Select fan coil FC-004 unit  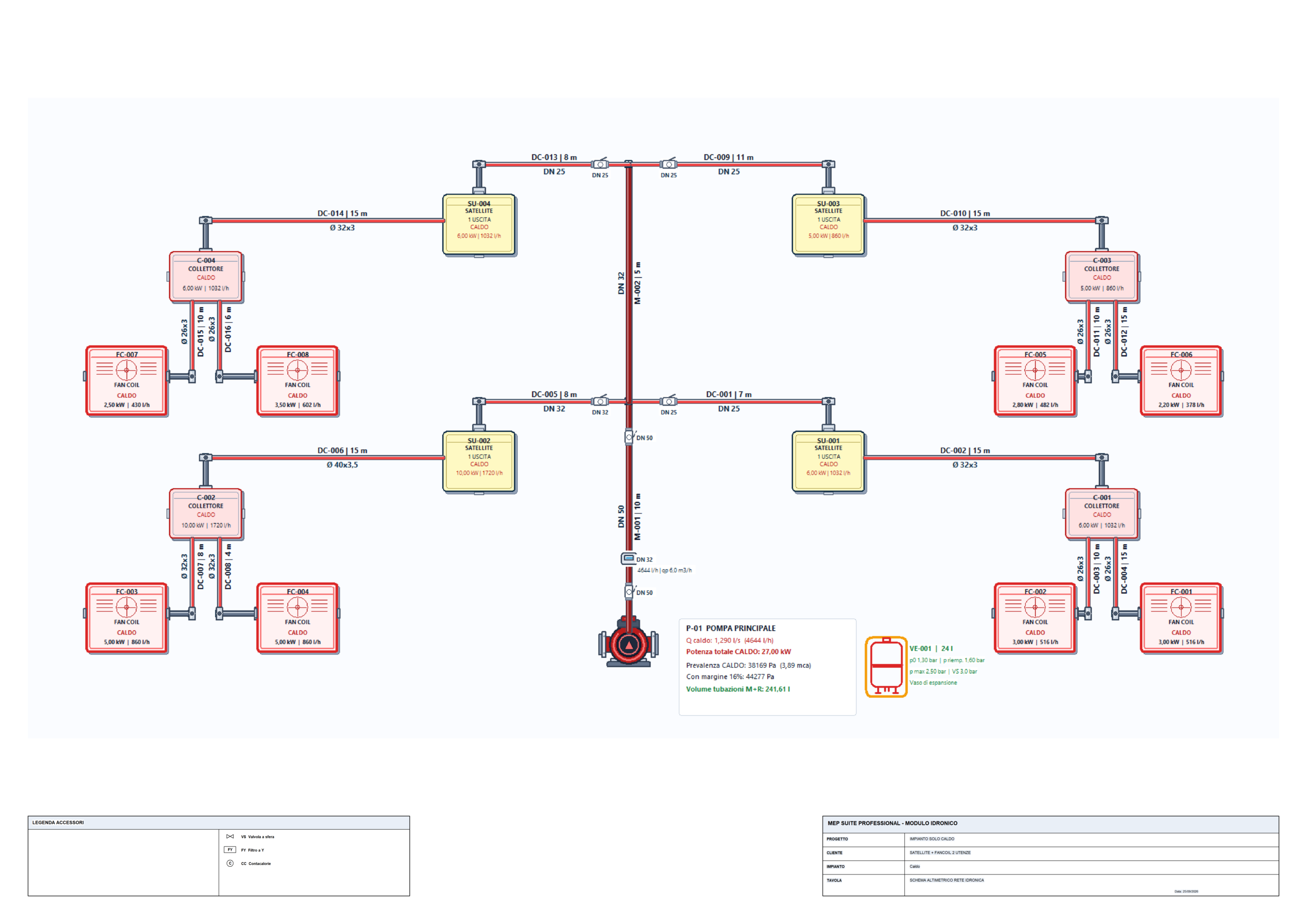coord(298,618)
